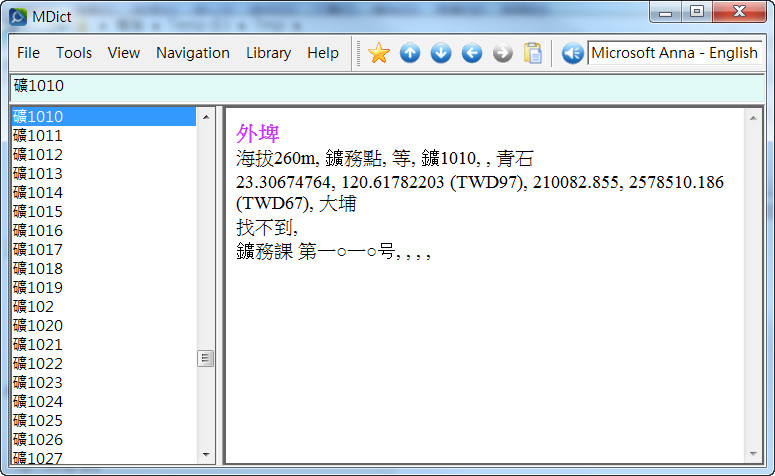Click word list scrollbar up arrow

[x=206, y=117]
